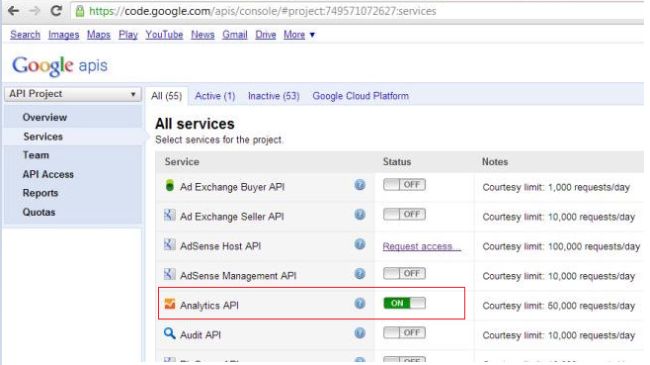Open the Google Cloud Platform tab
The image size is (650, 365).
click(x=360, y=96)
